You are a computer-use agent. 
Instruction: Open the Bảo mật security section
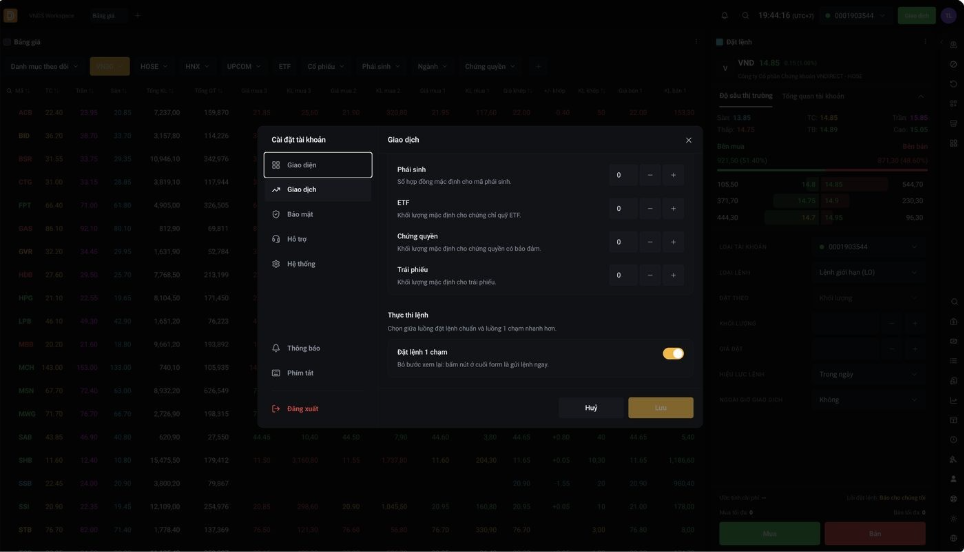[318, 214]
